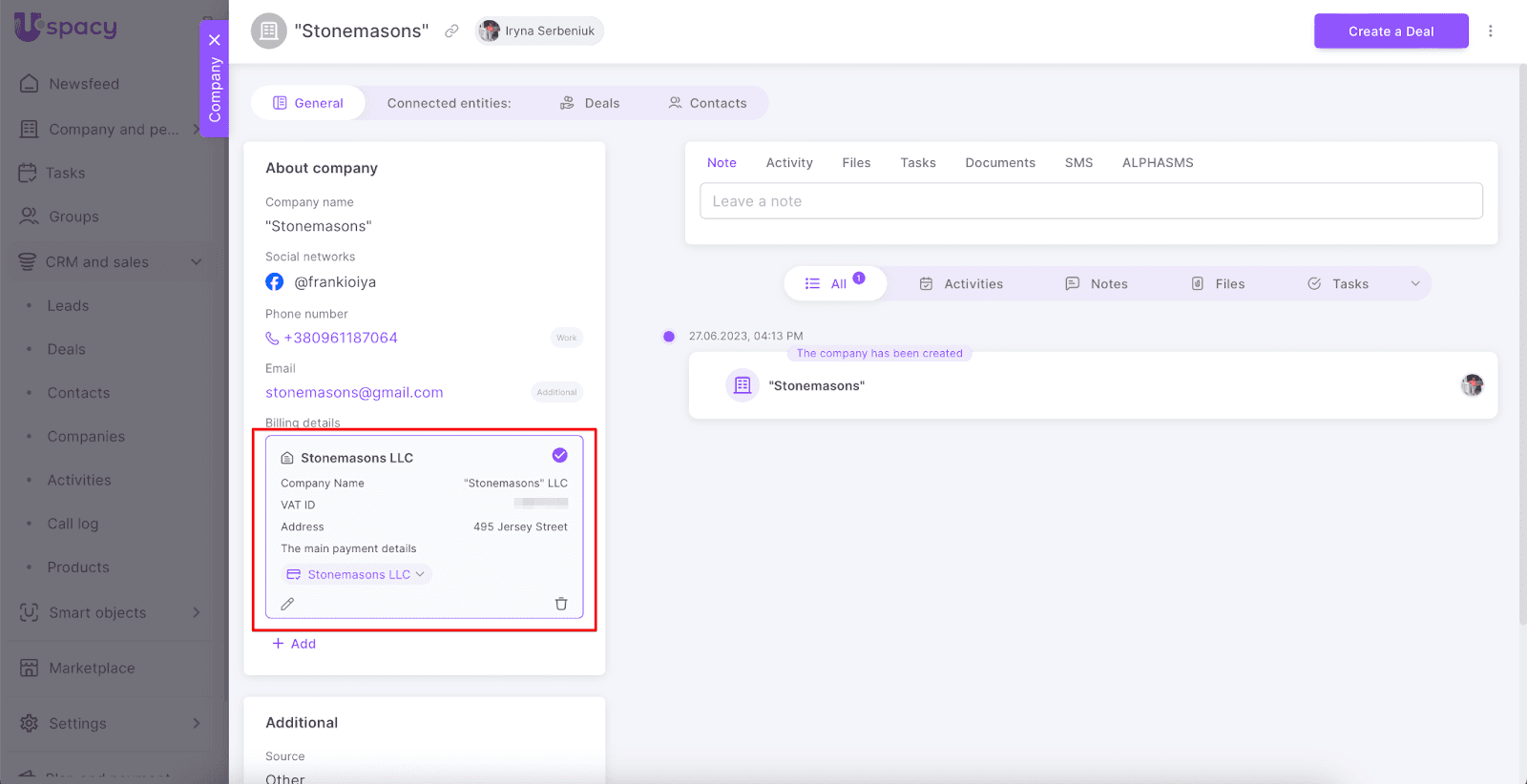The width and height of the screenshot is (1527, 784).
Task: Delete billing details with trash icon
Action: (x=561, y=604)
